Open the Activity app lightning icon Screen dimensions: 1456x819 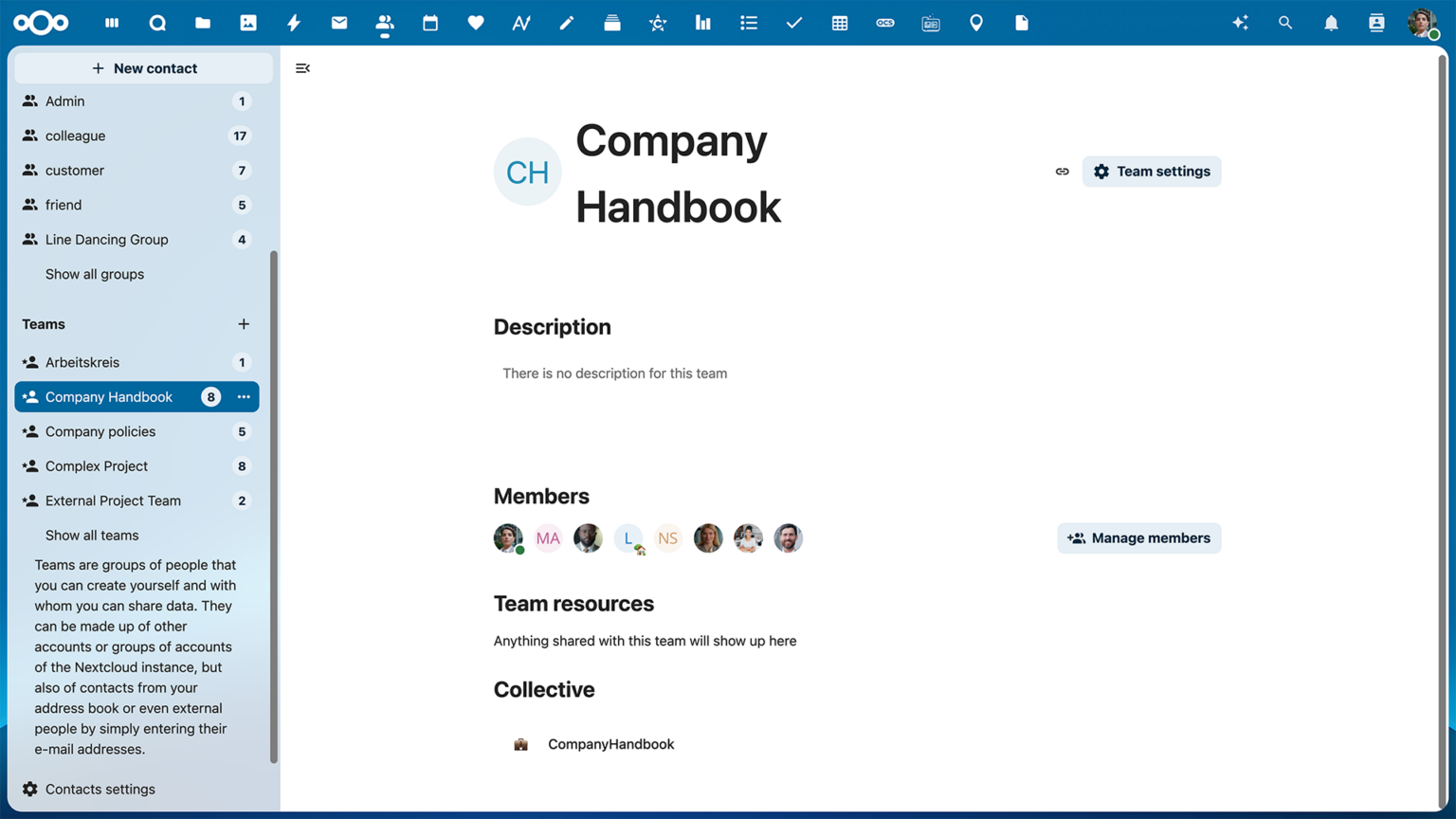[294, 23]
